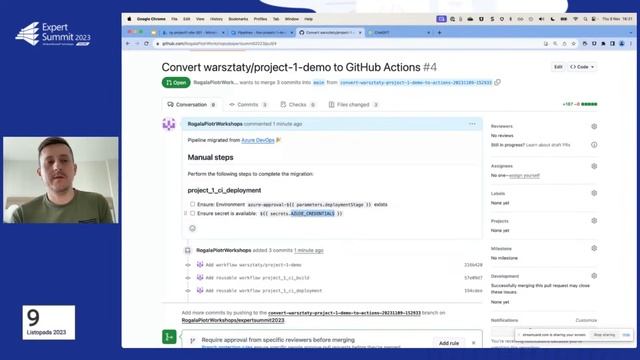Add emoji reaction with smiley icon
The image size is (640, 360).
pos(192,228)
